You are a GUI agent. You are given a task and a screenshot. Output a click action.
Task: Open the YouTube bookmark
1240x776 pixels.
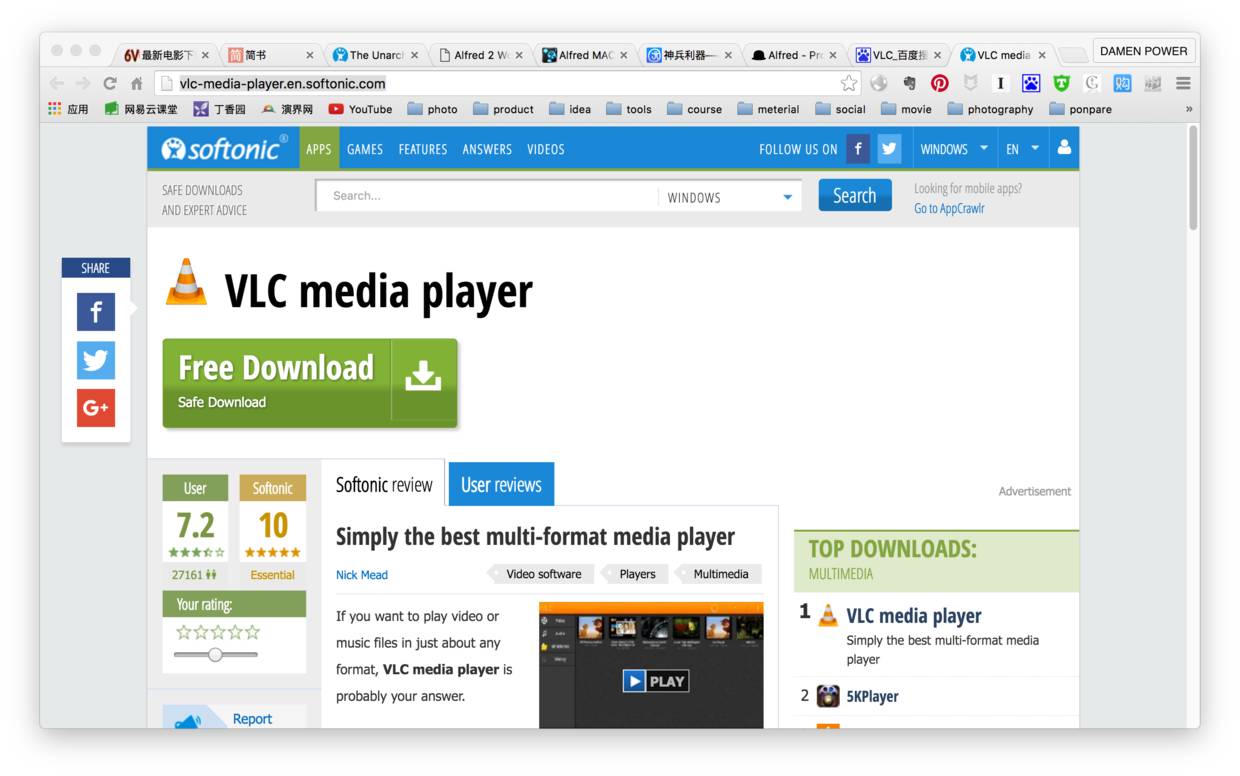click(x=360, y=109)
